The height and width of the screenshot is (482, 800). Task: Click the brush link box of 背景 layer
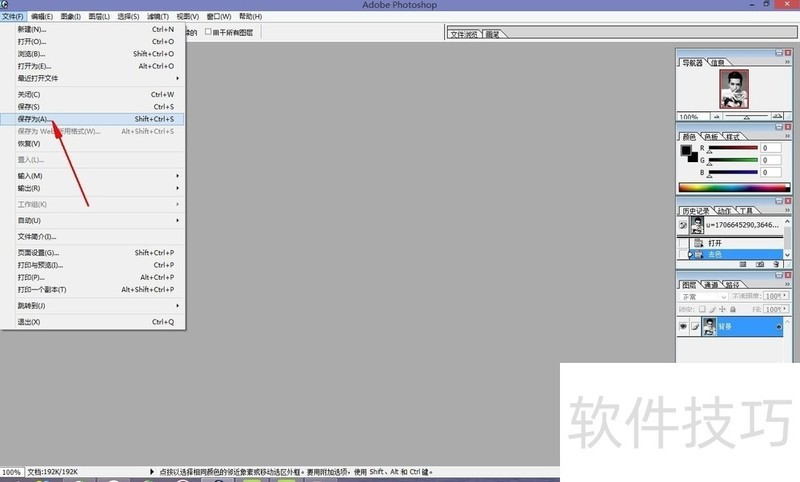(x=695, y=326)
